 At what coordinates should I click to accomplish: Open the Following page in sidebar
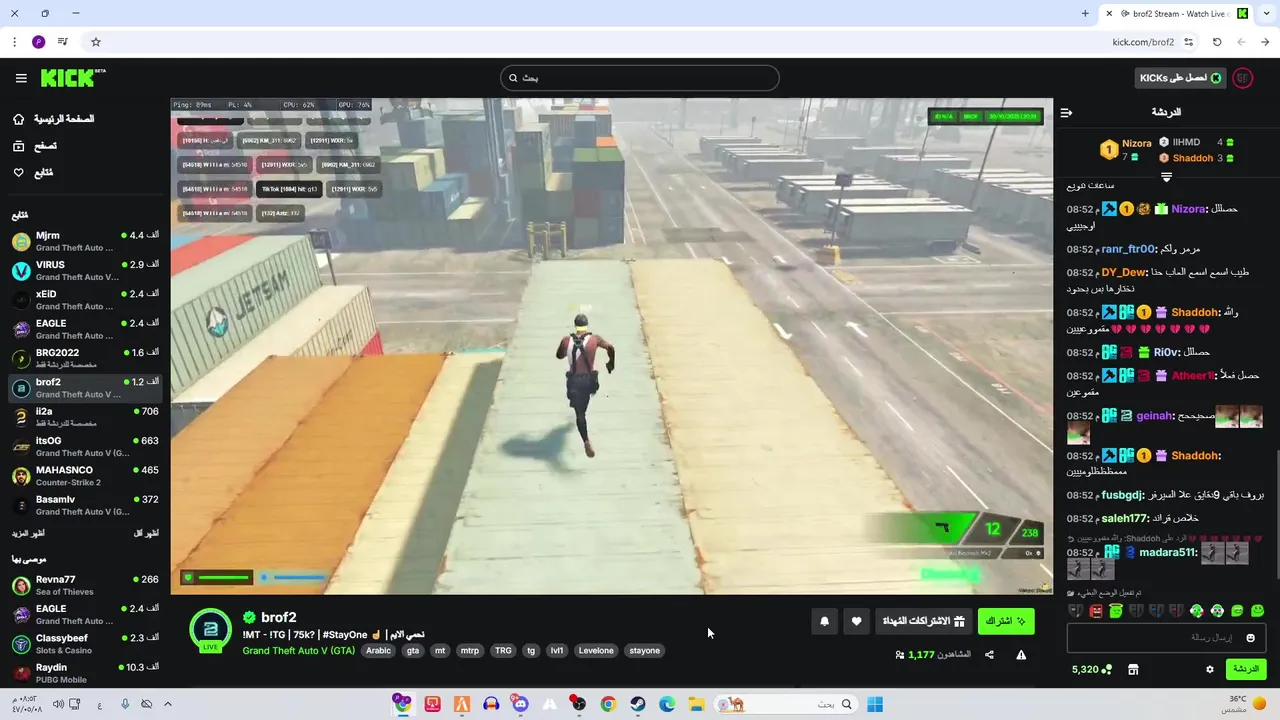pos(32,173)
